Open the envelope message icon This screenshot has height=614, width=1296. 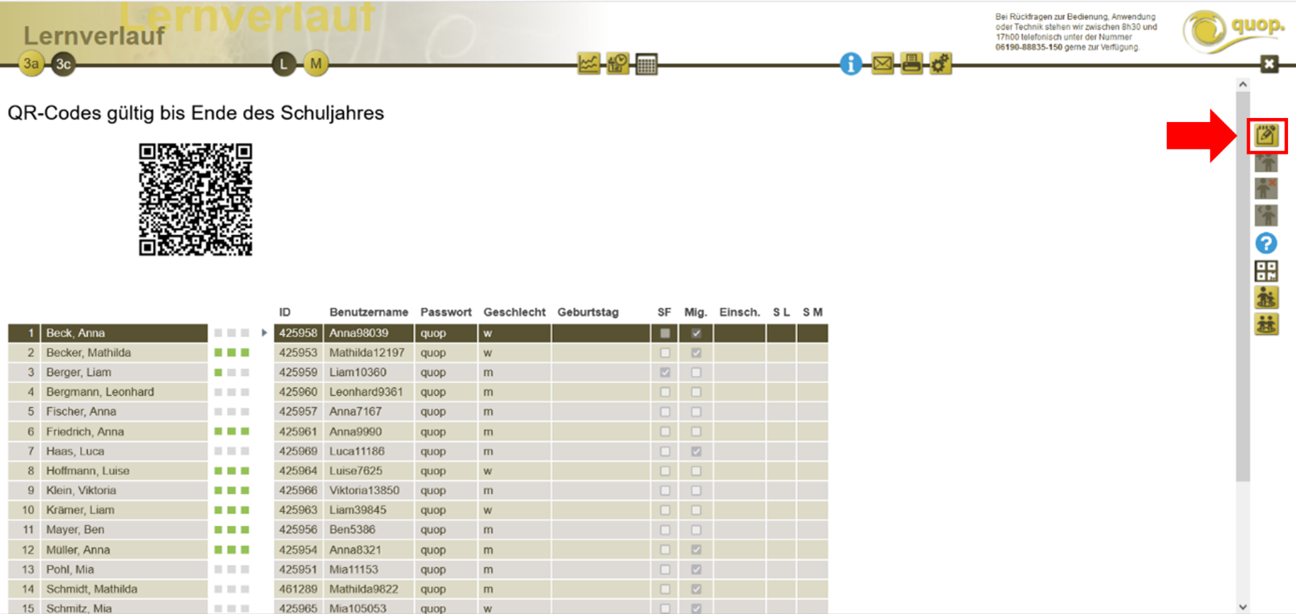(x=882, y=64)
